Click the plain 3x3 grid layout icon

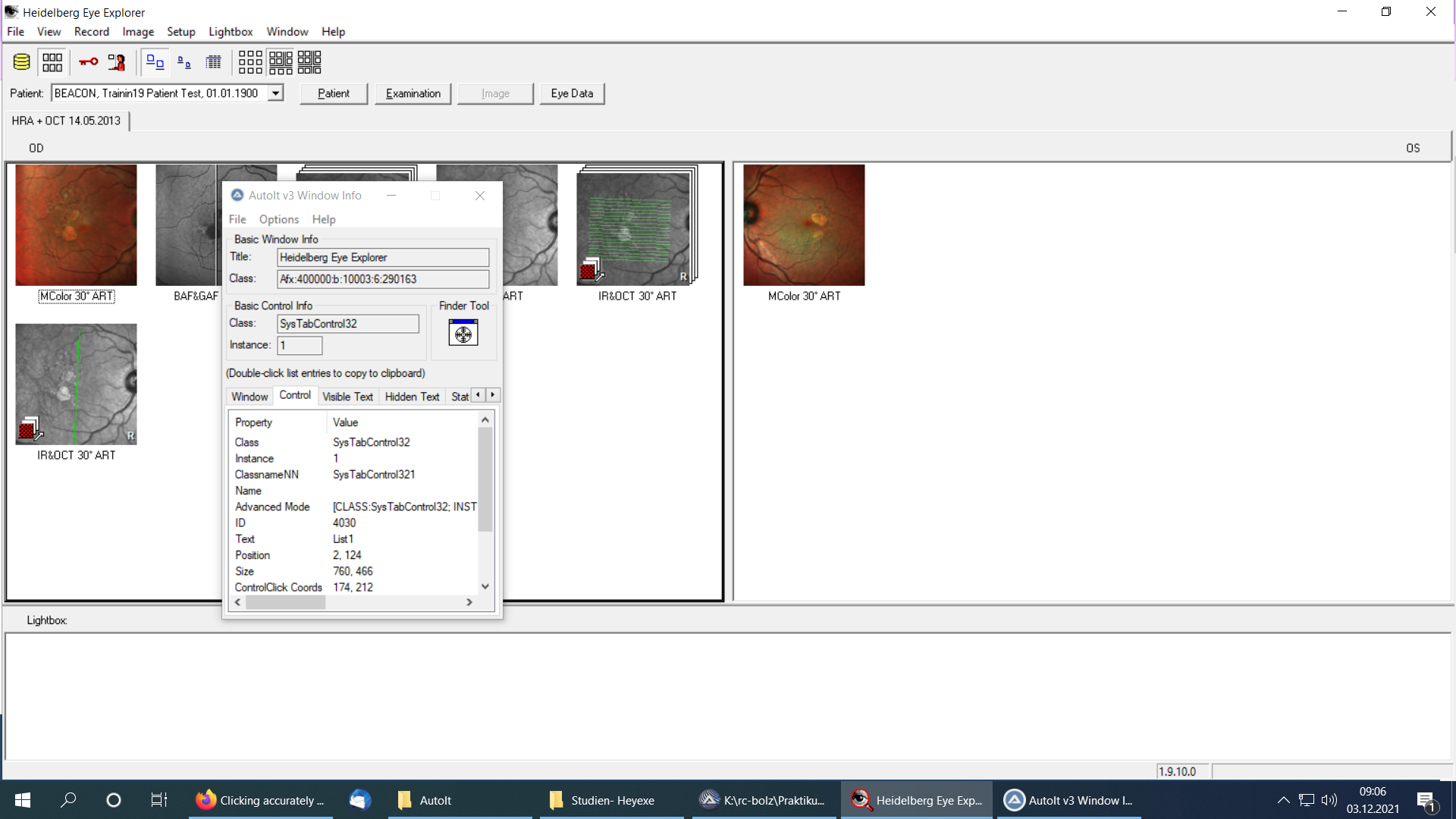pyautogui.click(x=250, y=62)
